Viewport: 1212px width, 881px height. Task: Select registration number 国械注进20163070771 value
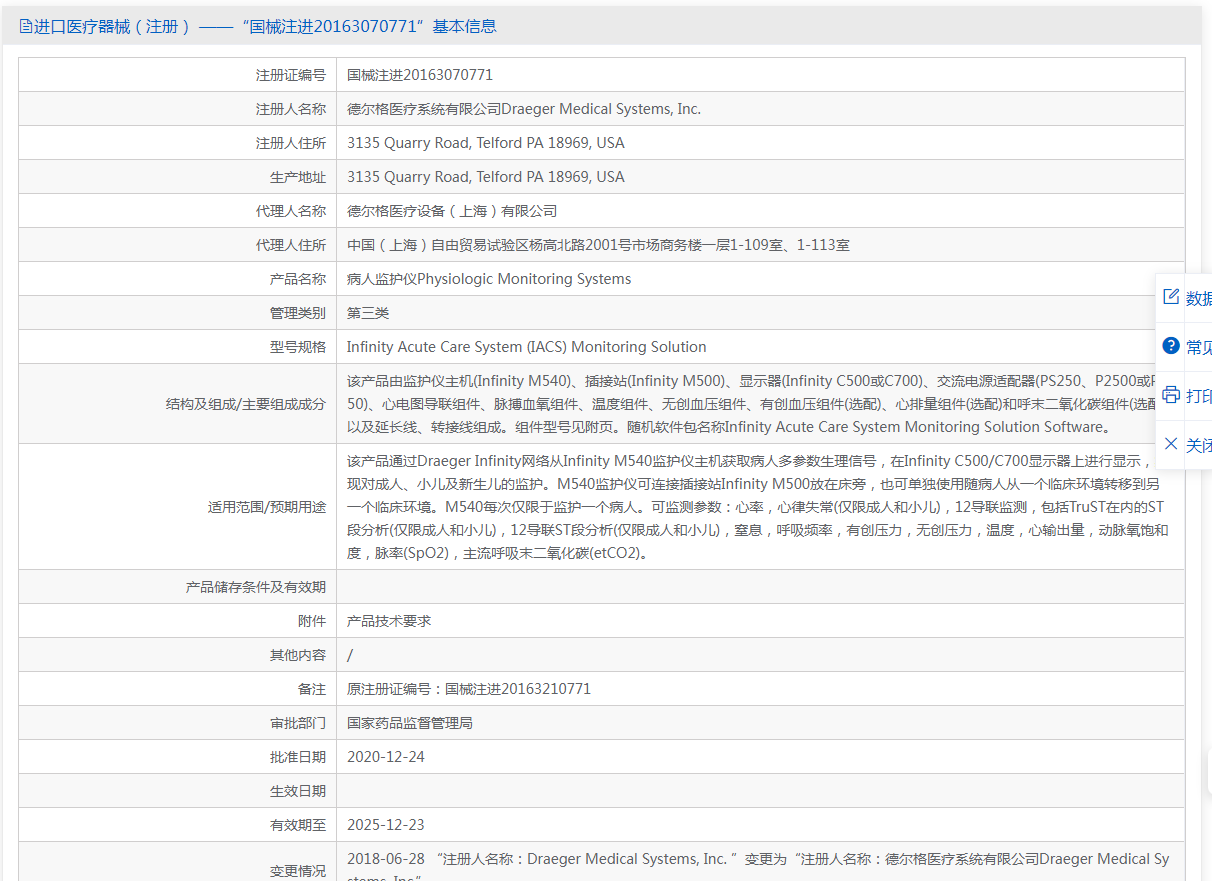point(420,75)
